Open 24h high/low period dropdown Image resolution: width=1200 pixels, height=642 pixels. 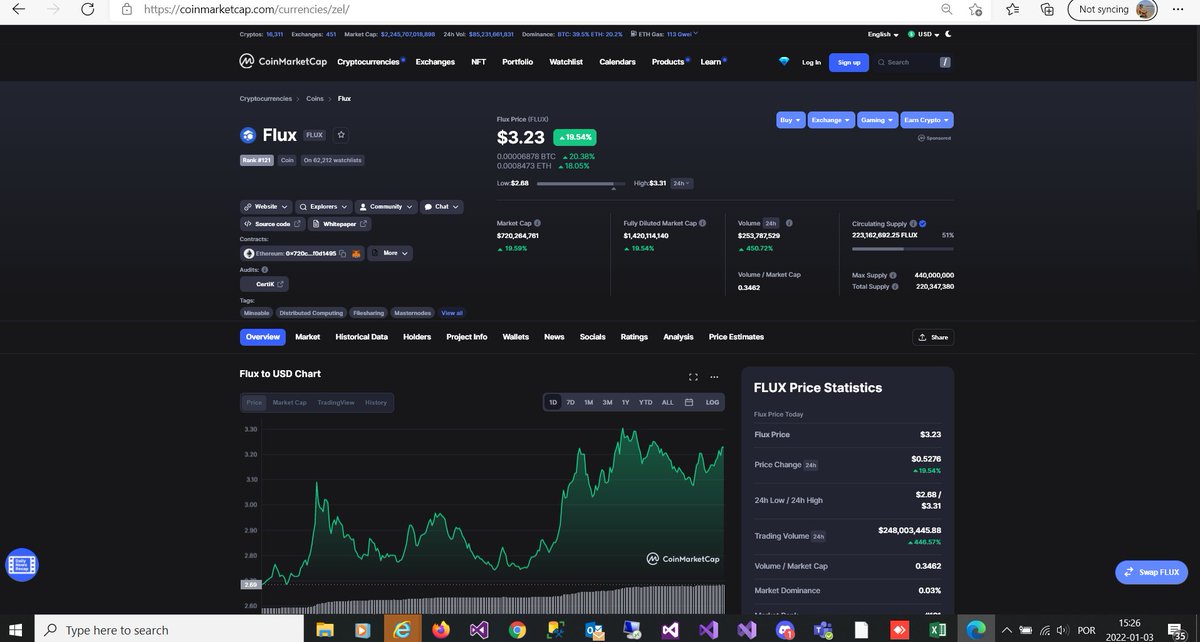tap(680, 184)
